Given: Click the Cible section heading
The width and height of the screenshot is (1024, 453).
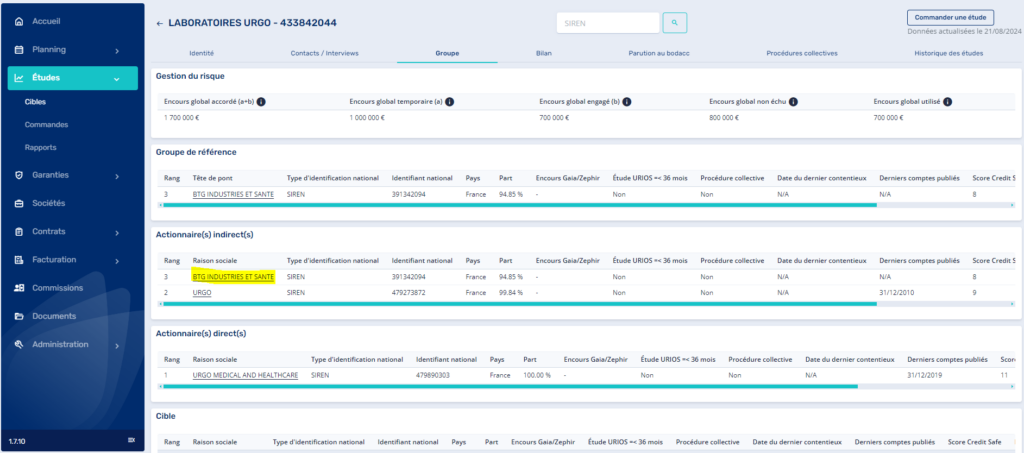Looking at the screenshot, I should 166,415.
